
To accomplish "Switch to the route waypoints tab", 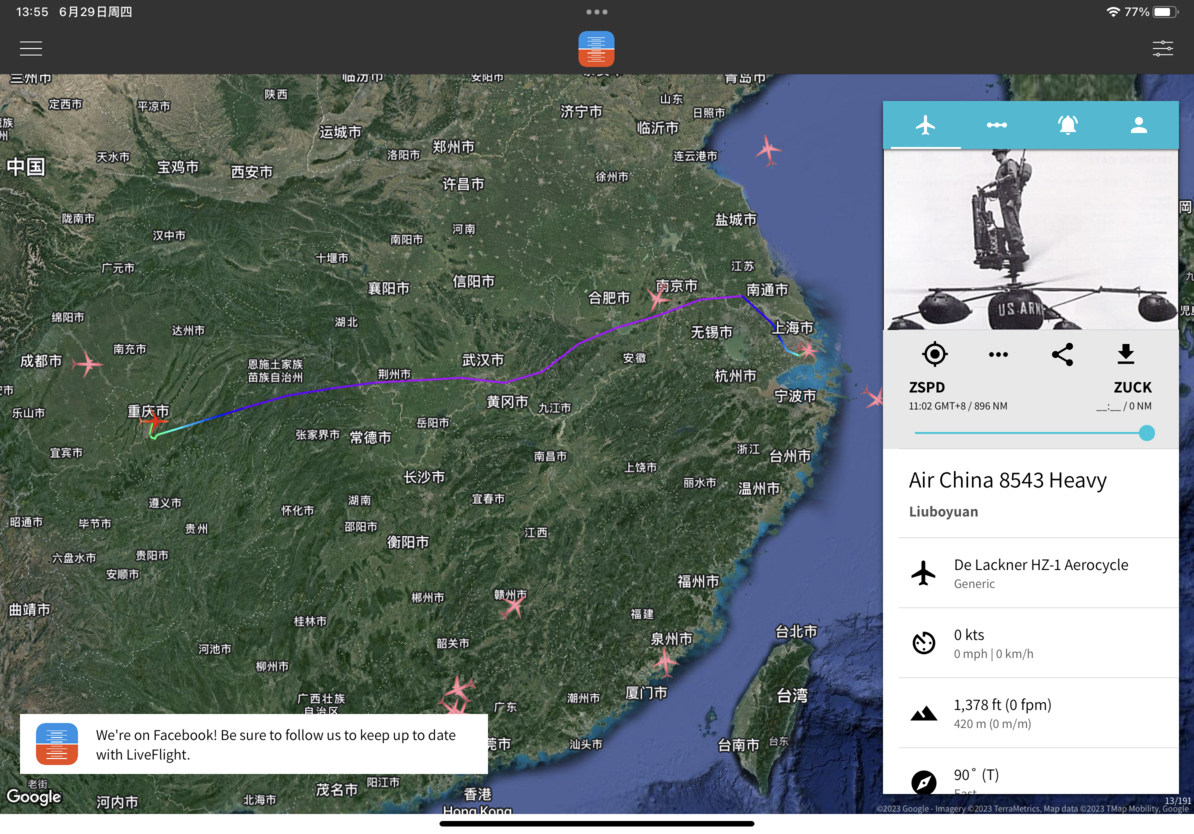I will [x=997, y=125].
